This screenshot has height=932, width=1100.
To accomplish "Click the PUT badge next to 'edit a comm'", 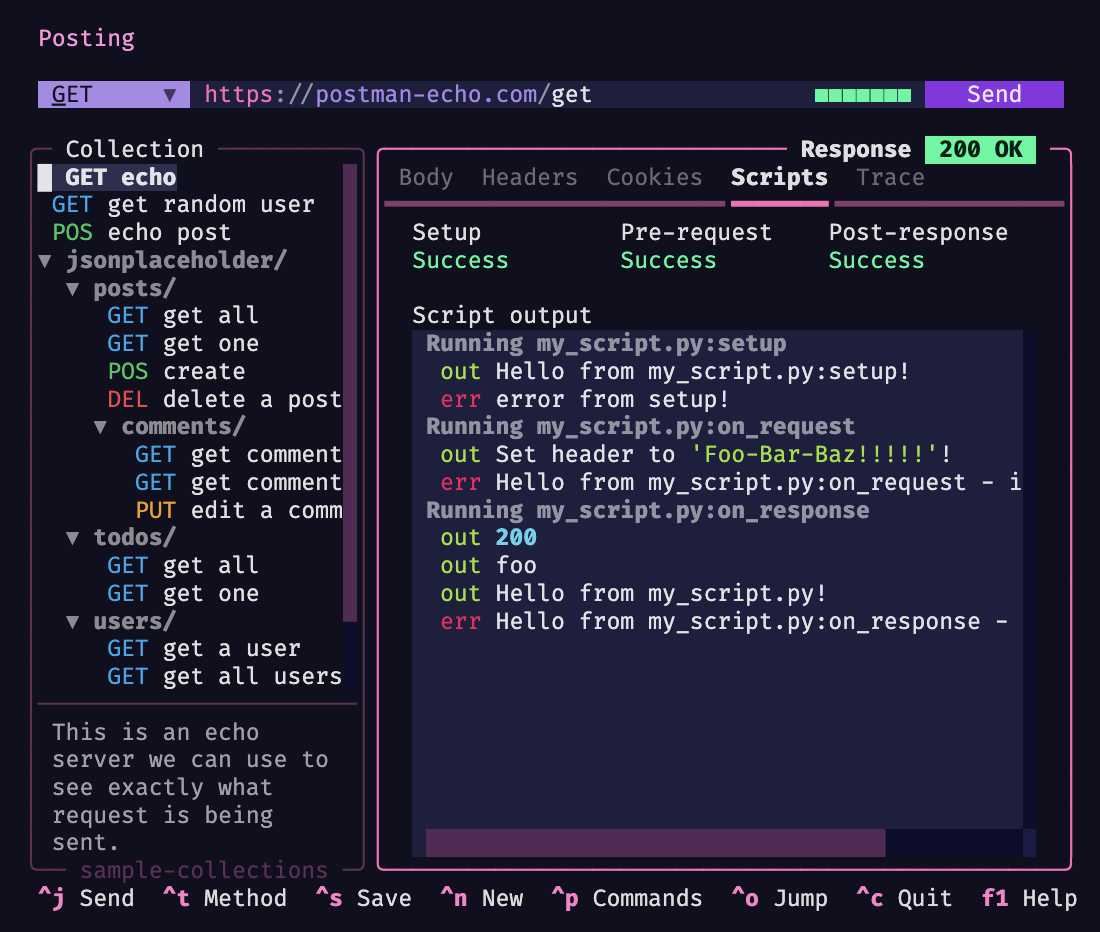I will coord(155,510).
